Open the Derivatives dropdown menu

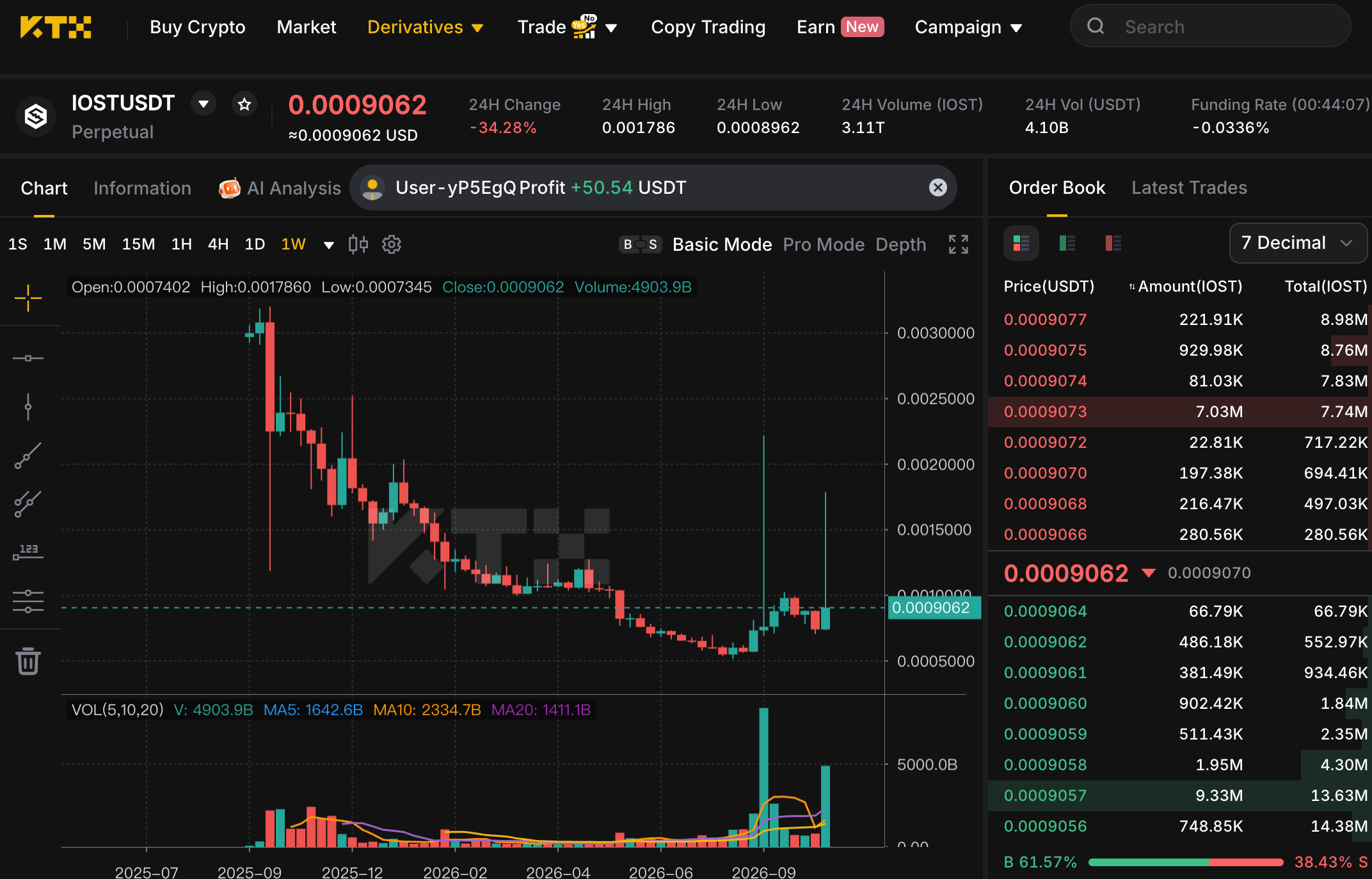425,27
